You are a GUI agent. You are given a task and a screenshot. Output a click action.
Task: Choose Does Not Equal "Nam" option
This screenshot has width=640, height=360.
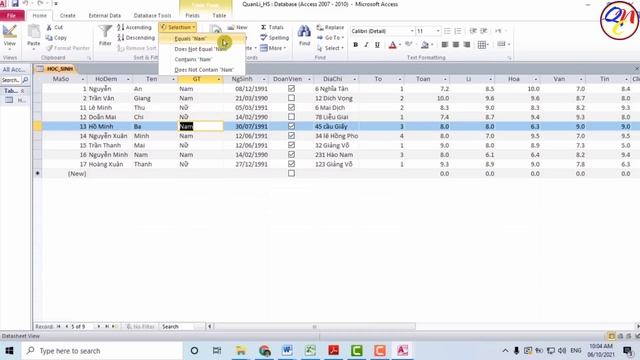202,49
